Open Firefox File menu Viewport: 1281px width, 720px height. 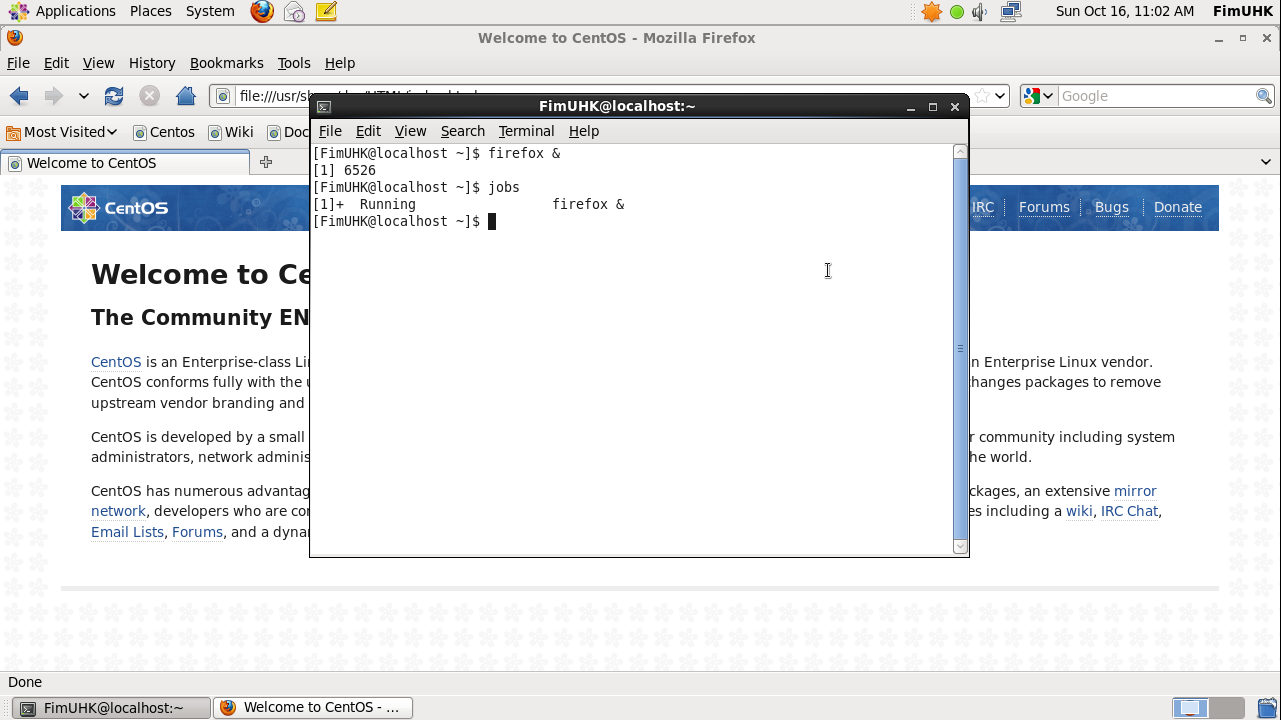click(18, 63)
